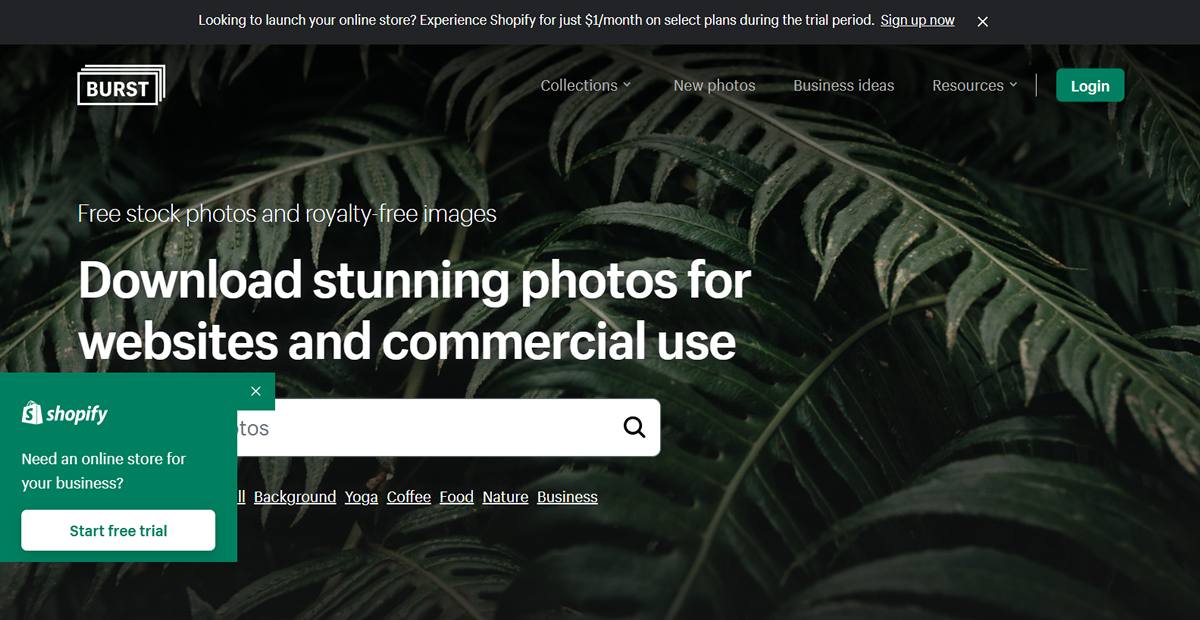1200x620 pixels.
Task: Click 'Need an online store' popup text
Action: click(104, 471)
